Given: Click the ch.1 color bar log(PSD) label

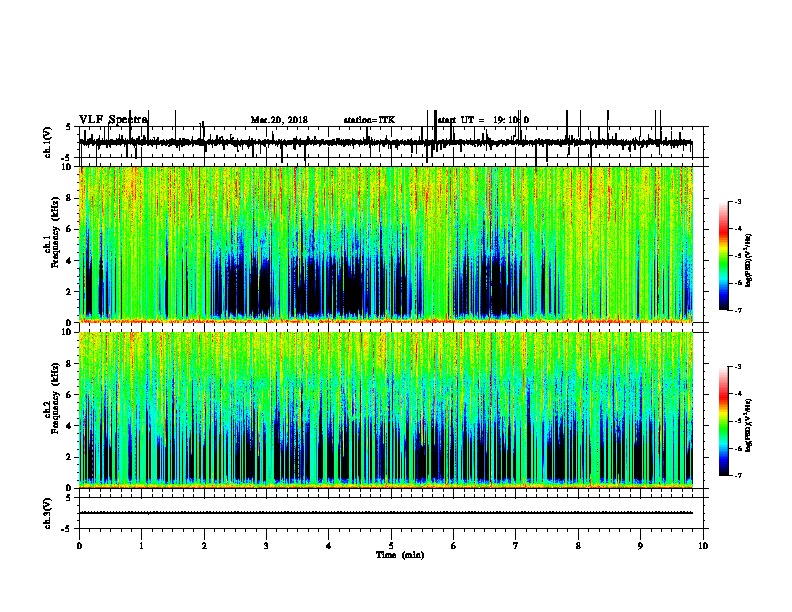Looking at the screenshot, I should (x=749, y=261).
